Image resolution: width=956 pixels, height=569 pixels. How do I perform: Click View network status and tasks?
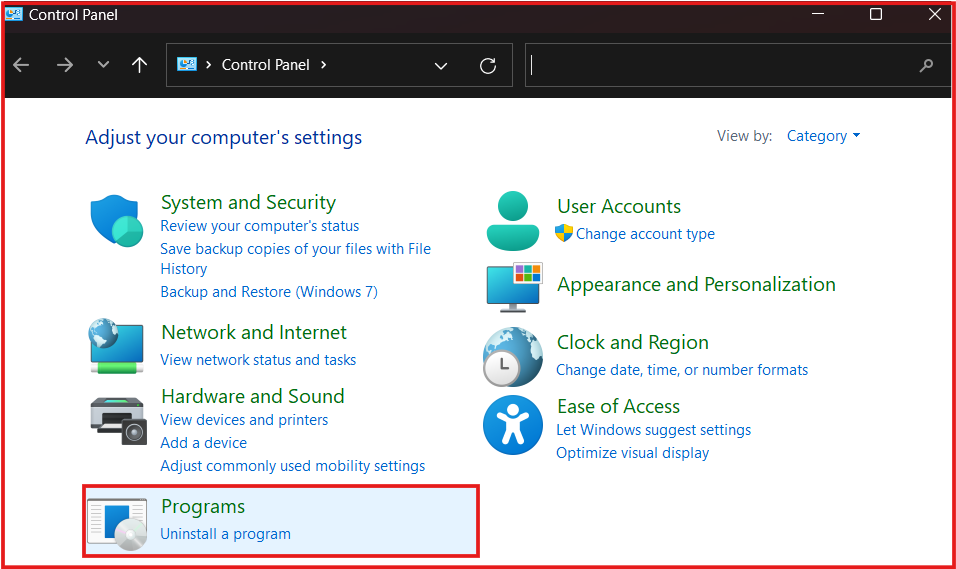point(258,360)
